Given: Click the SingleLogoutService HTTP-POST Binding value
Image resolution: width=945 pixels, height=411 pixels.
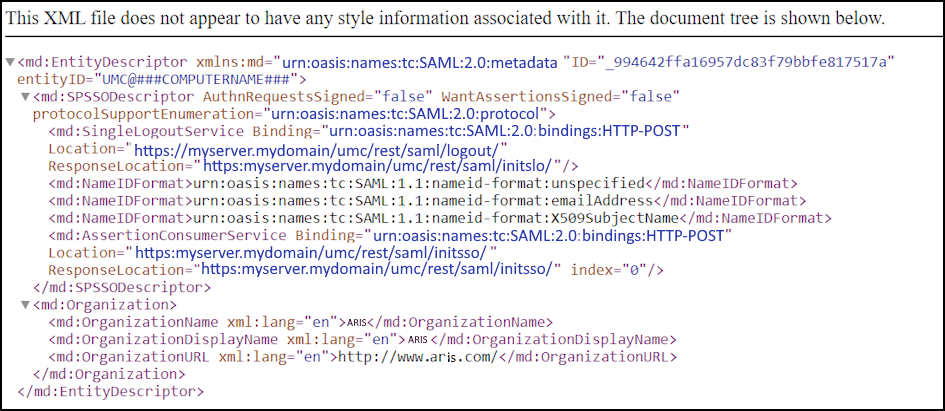Looking at the screenshot, I should [x=504, y=131].
